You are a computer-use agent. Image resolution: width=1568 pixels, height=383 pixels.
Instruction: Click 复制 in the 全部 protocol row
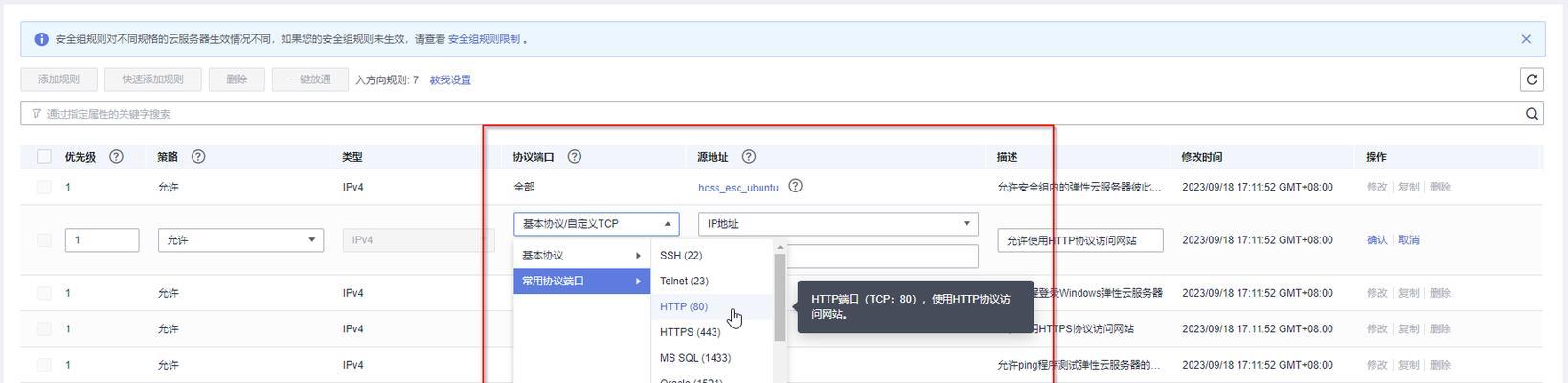click(x=1408, y=187)
